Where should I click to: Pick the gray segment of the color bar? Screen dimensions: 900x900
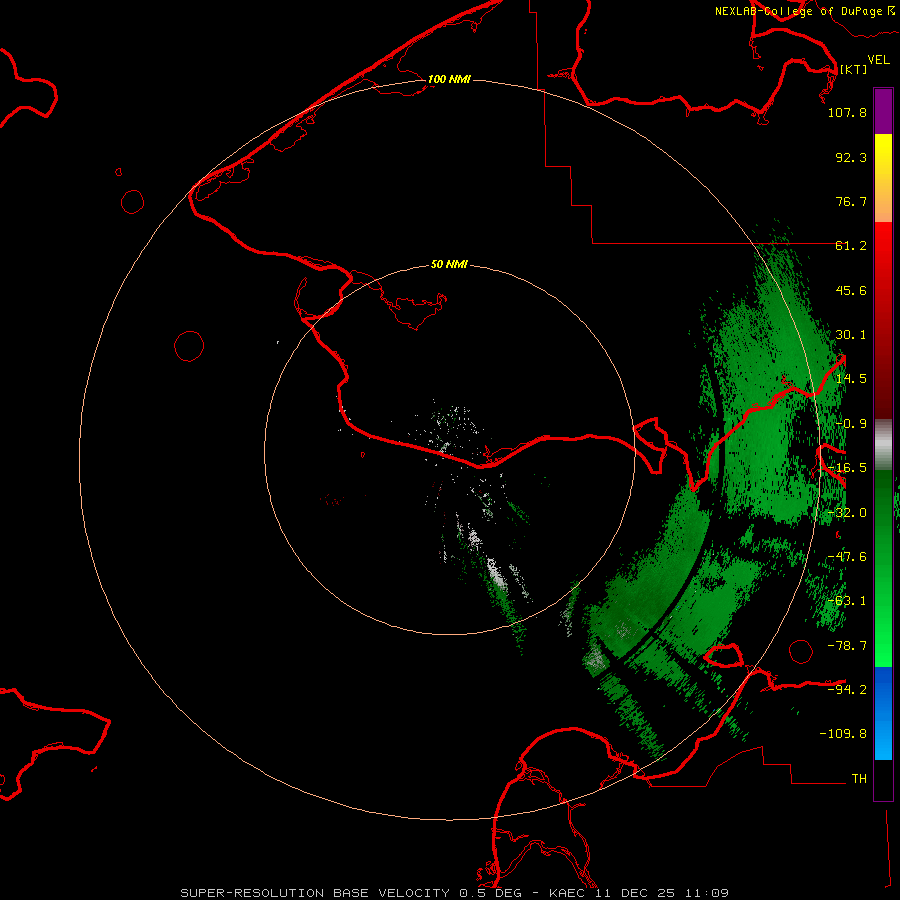883,445
